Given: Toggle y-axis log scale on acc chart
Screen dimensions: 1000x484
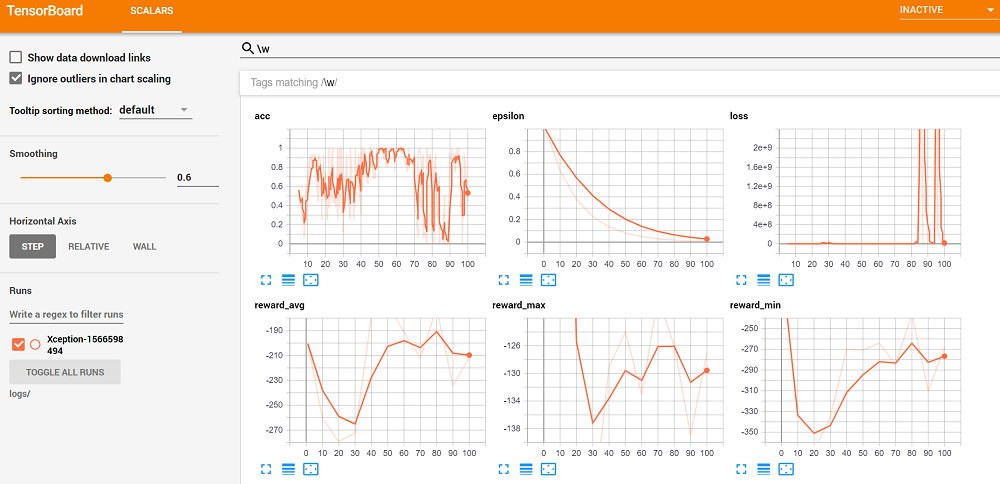Looking at the screenshot, I should coord(288,280).
